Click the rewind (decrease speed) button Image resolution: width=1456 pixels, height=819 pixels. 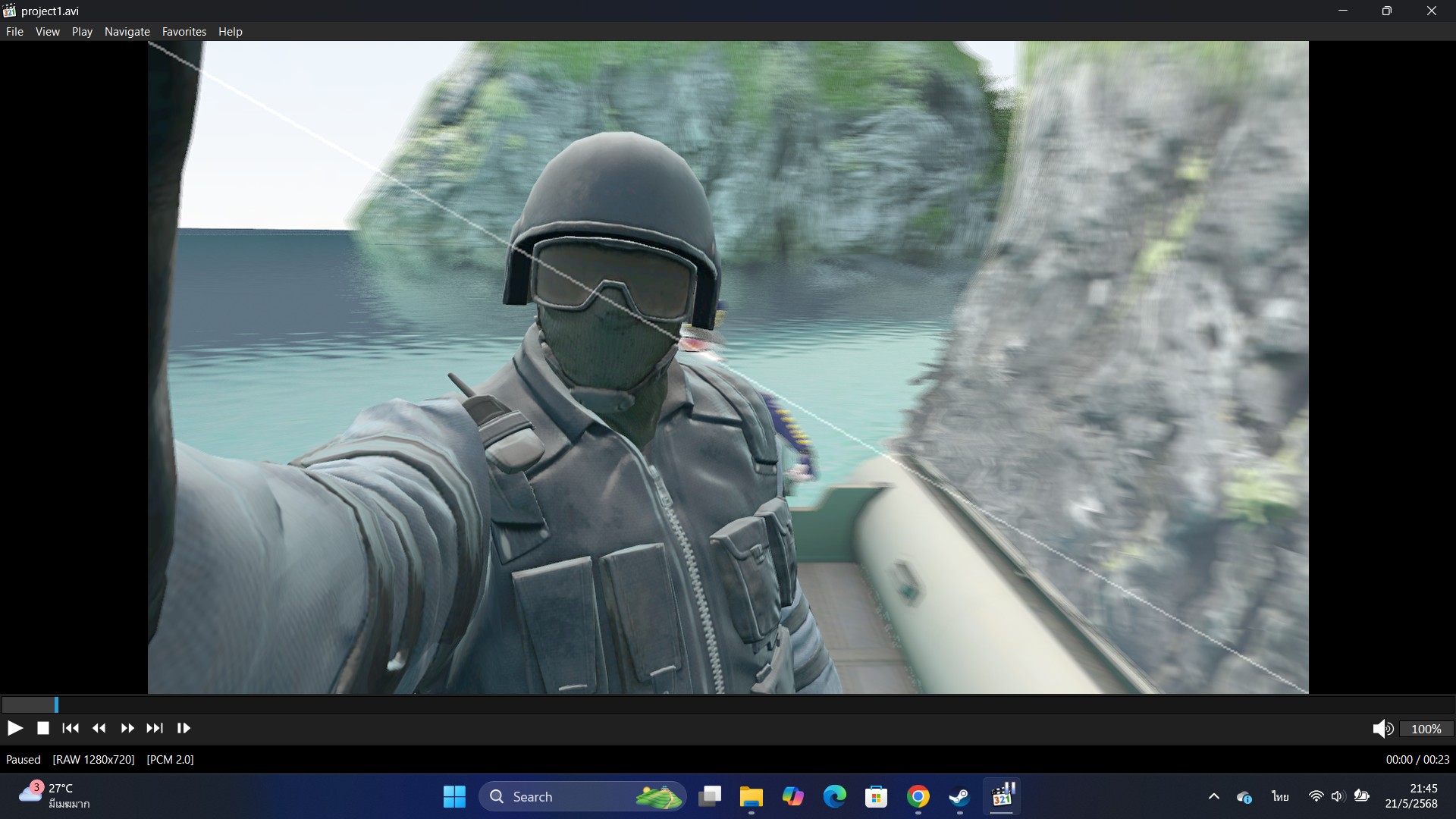coord(99,728)
